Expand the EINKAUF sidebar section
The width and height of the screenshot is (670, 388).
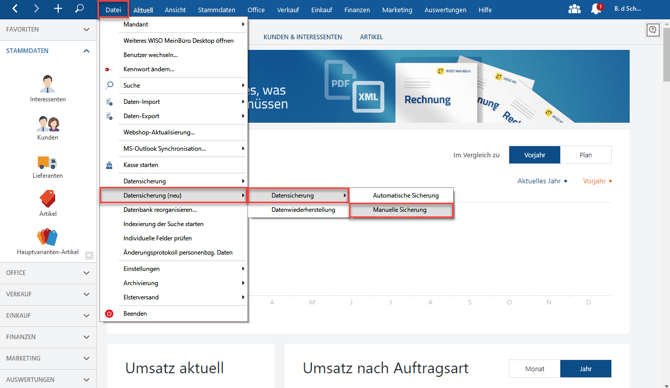[x=48, y=315]
